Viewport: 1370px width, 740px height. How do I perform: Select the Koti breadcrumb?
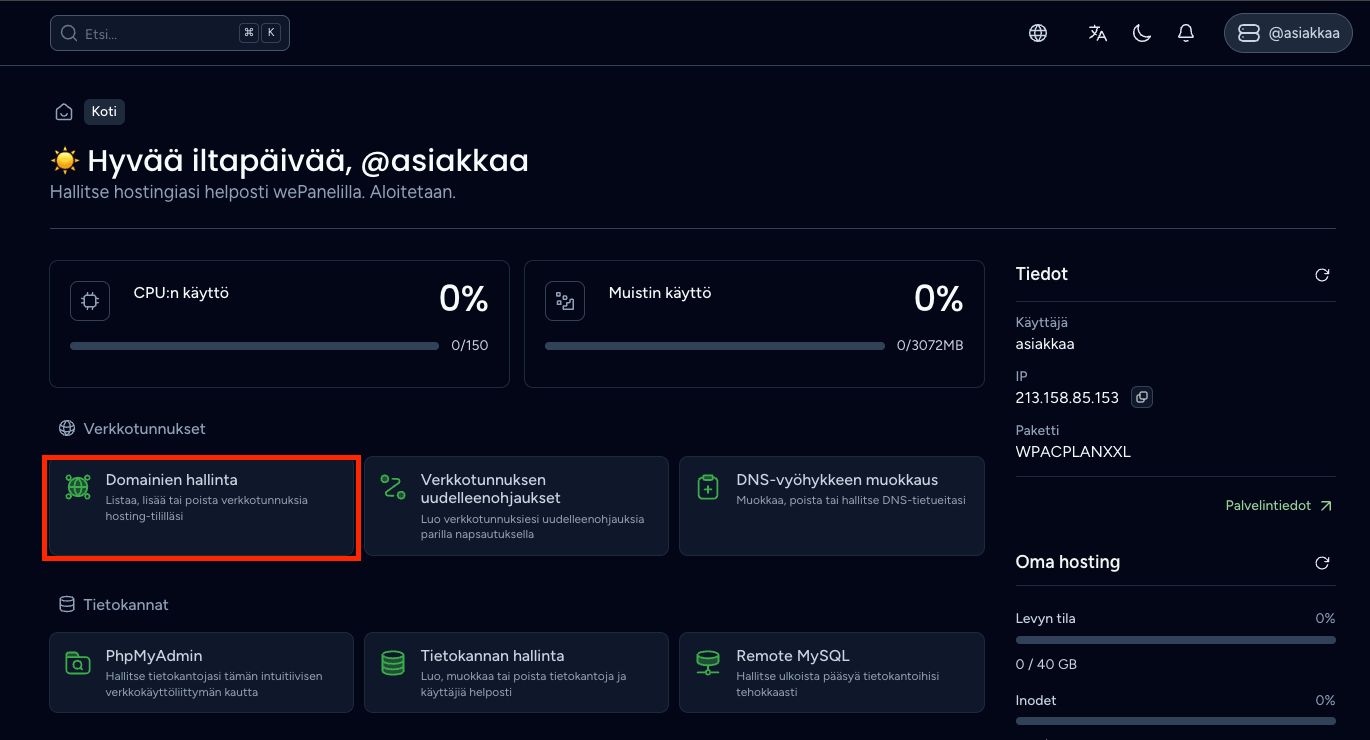coord(104,112)
